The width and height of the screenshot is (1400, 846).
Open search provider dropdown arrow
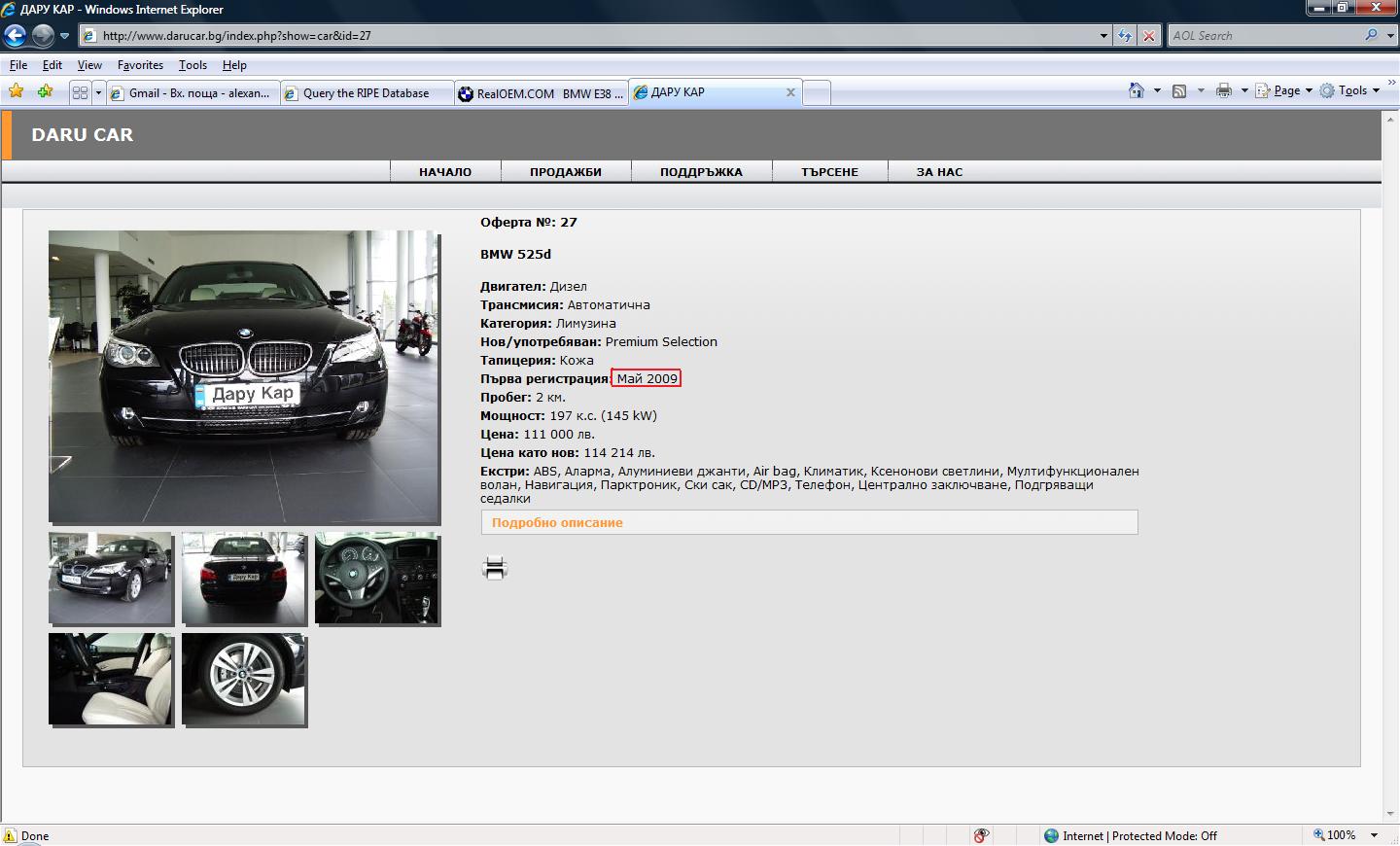point(1389,36)
